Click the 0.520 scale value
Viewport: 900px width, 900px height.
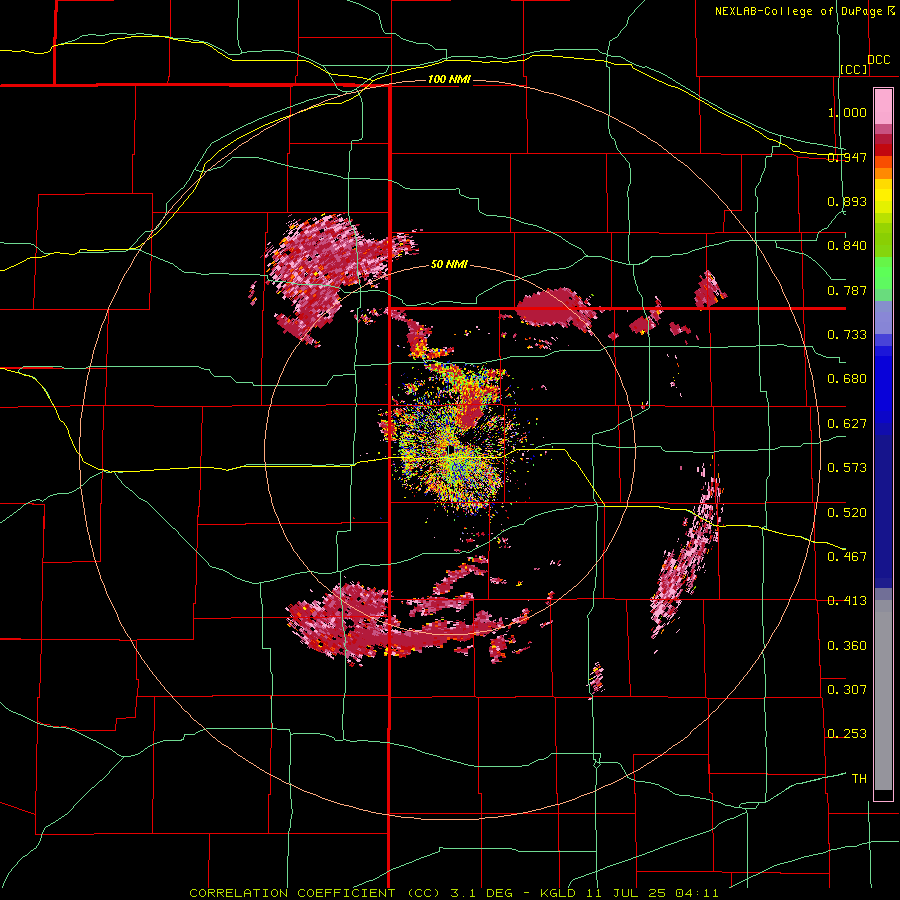click(x=847, y=513)
